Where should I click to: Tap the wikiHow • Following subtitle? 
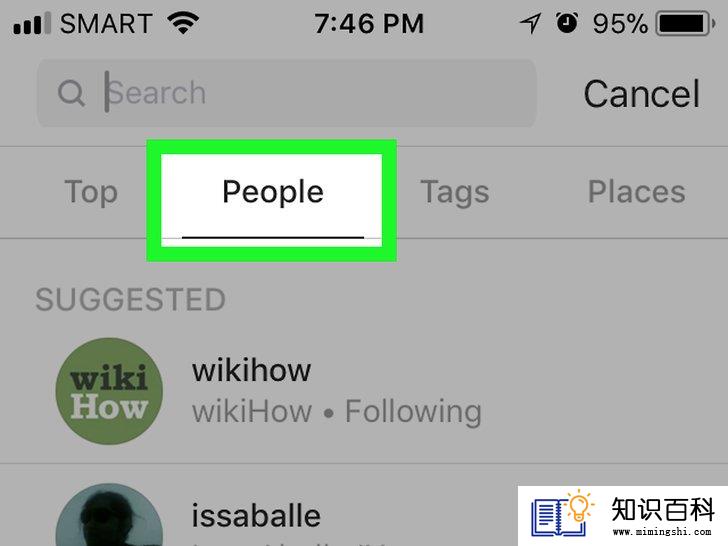pos(337,411)
